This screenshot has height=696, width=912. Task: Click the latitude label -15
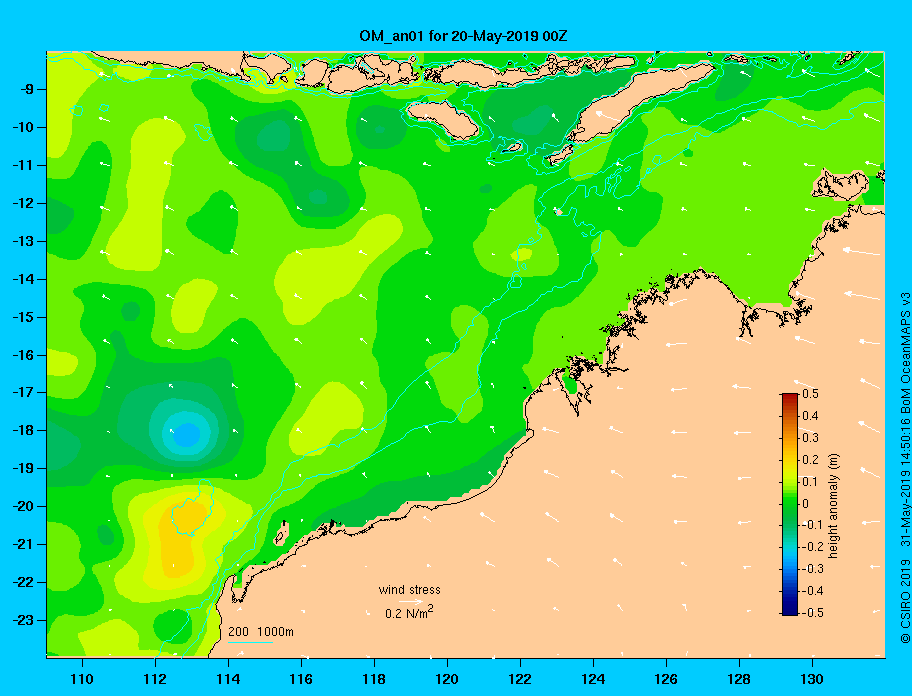coord(27,317)
